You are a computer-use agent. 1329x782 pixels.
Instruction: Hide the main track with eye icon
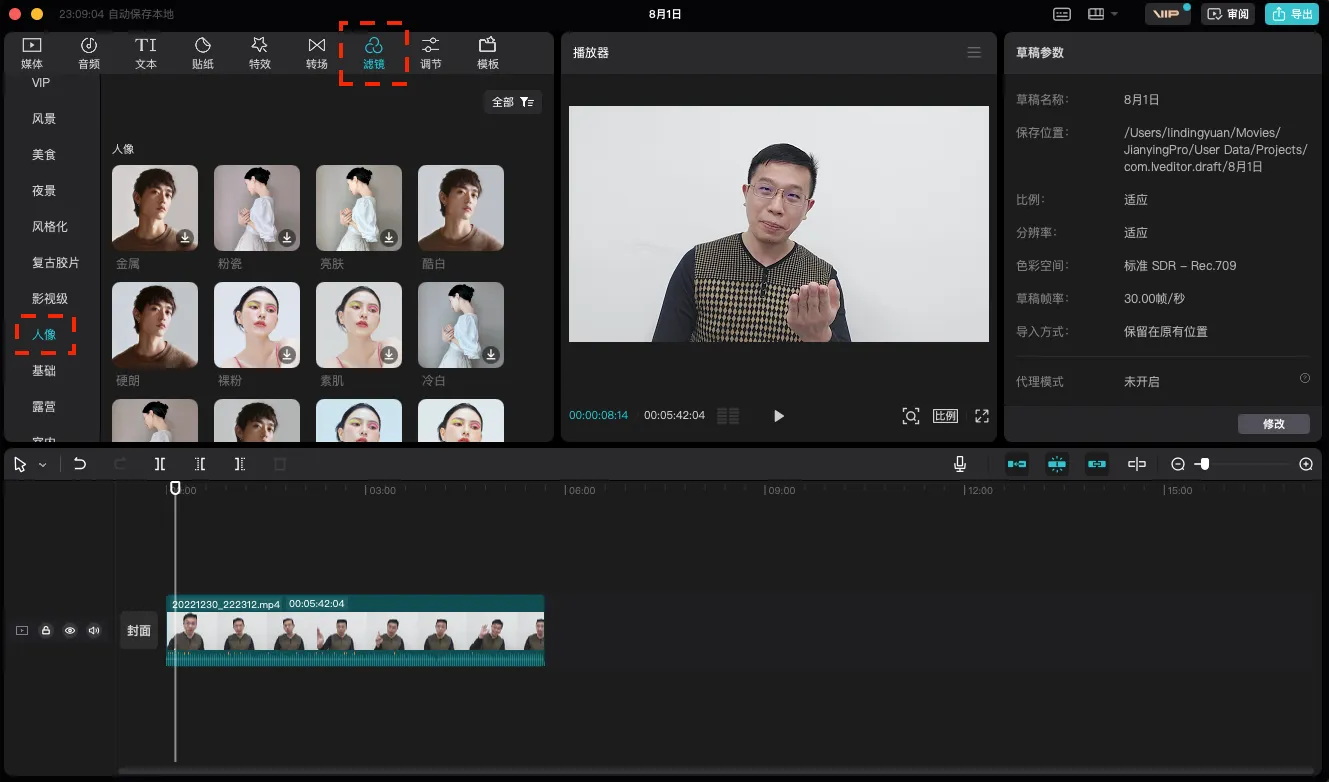[x=70, y=631]
